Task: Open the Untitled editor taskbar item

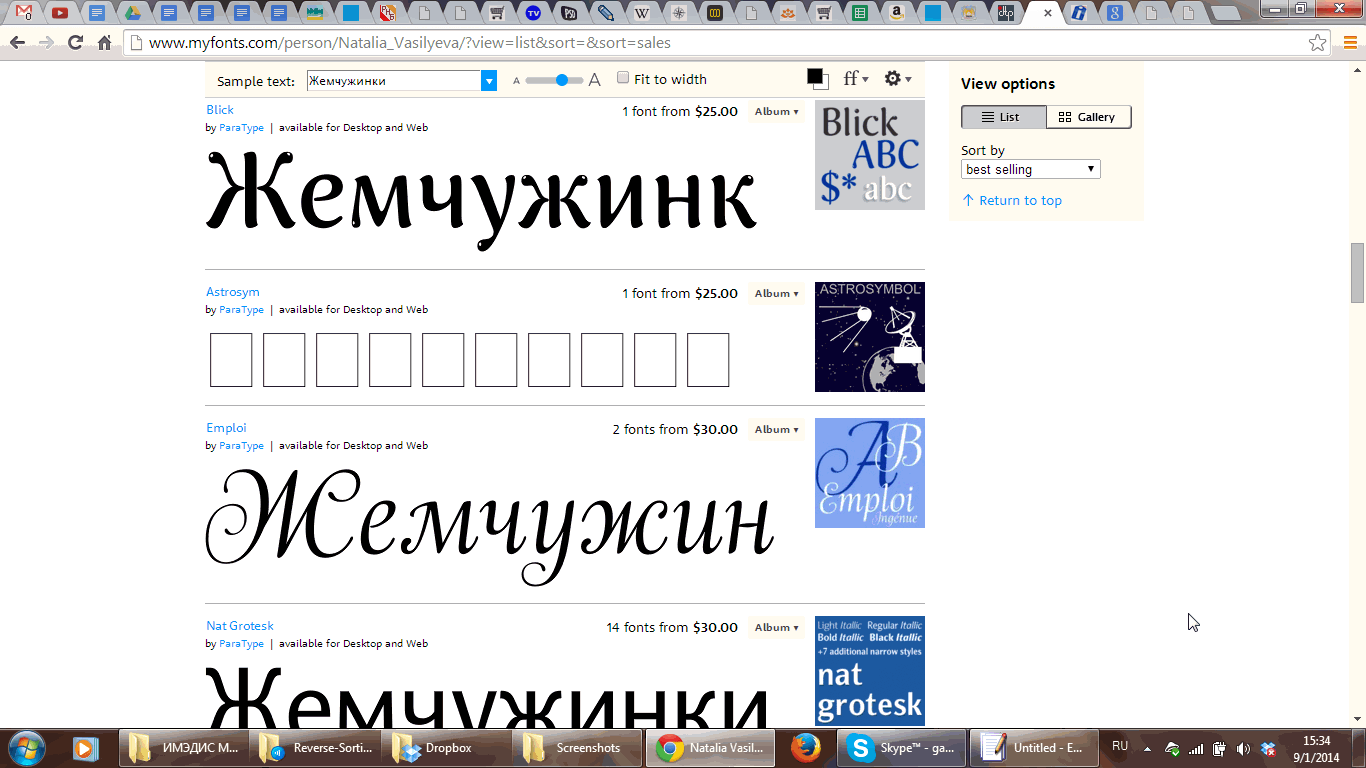Action: 1036,747
